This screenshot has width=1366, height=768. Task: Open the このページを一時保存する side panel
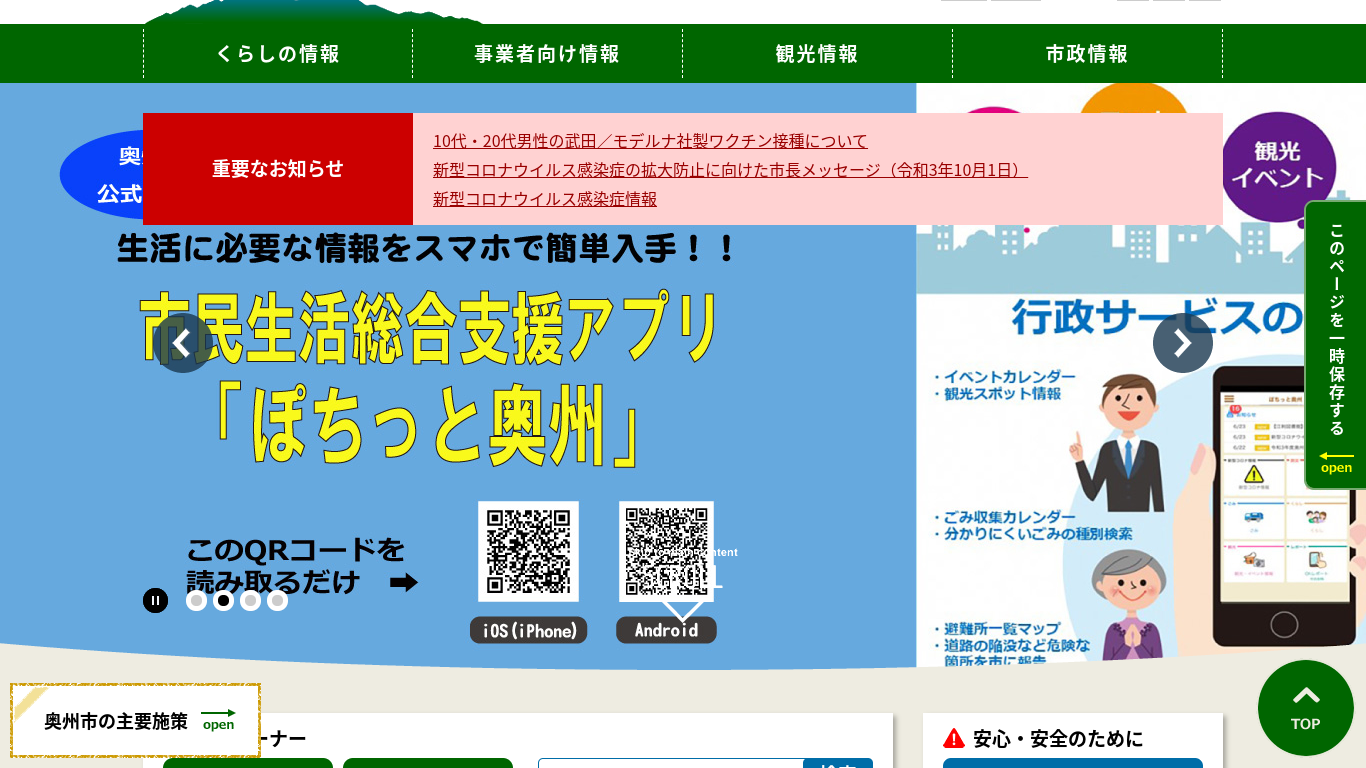[1336, 345]
